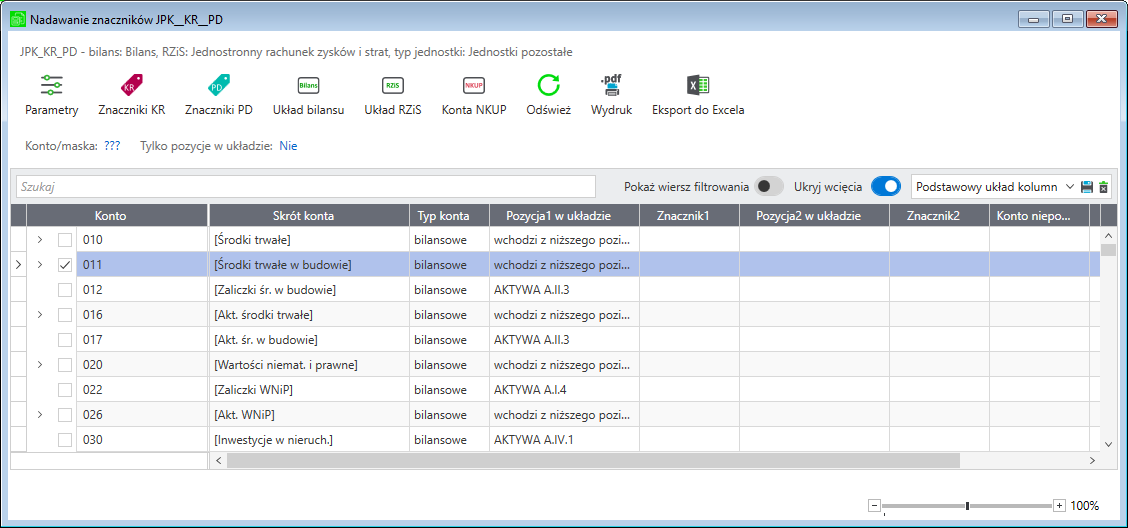Click the horizontal scrollbar left arrow
Image resolution: width=1128 pixels, height=528 pixels.
(218, 460)
